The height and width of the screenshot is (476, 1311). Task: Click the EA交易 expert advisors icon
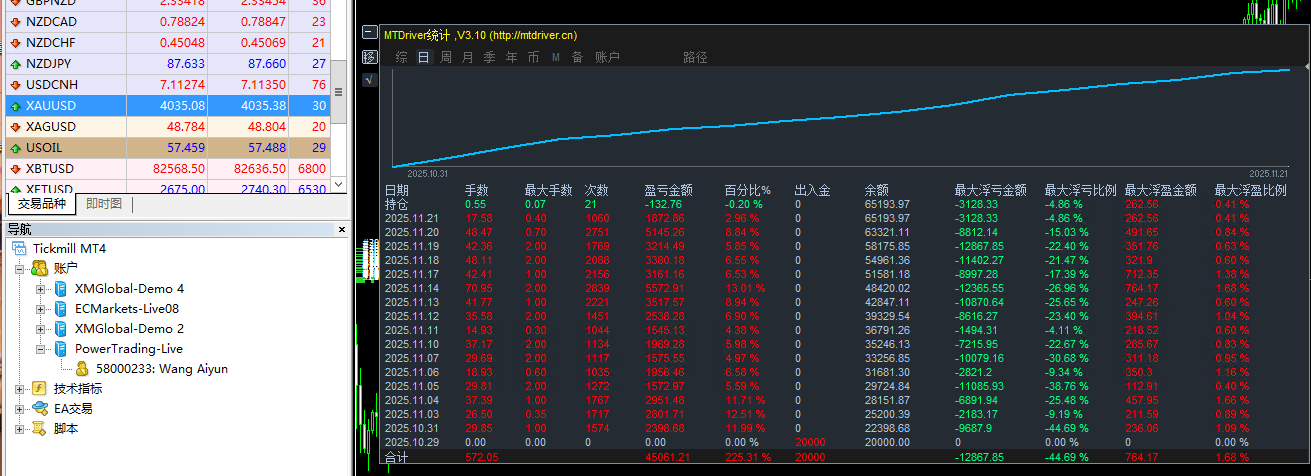39,408
